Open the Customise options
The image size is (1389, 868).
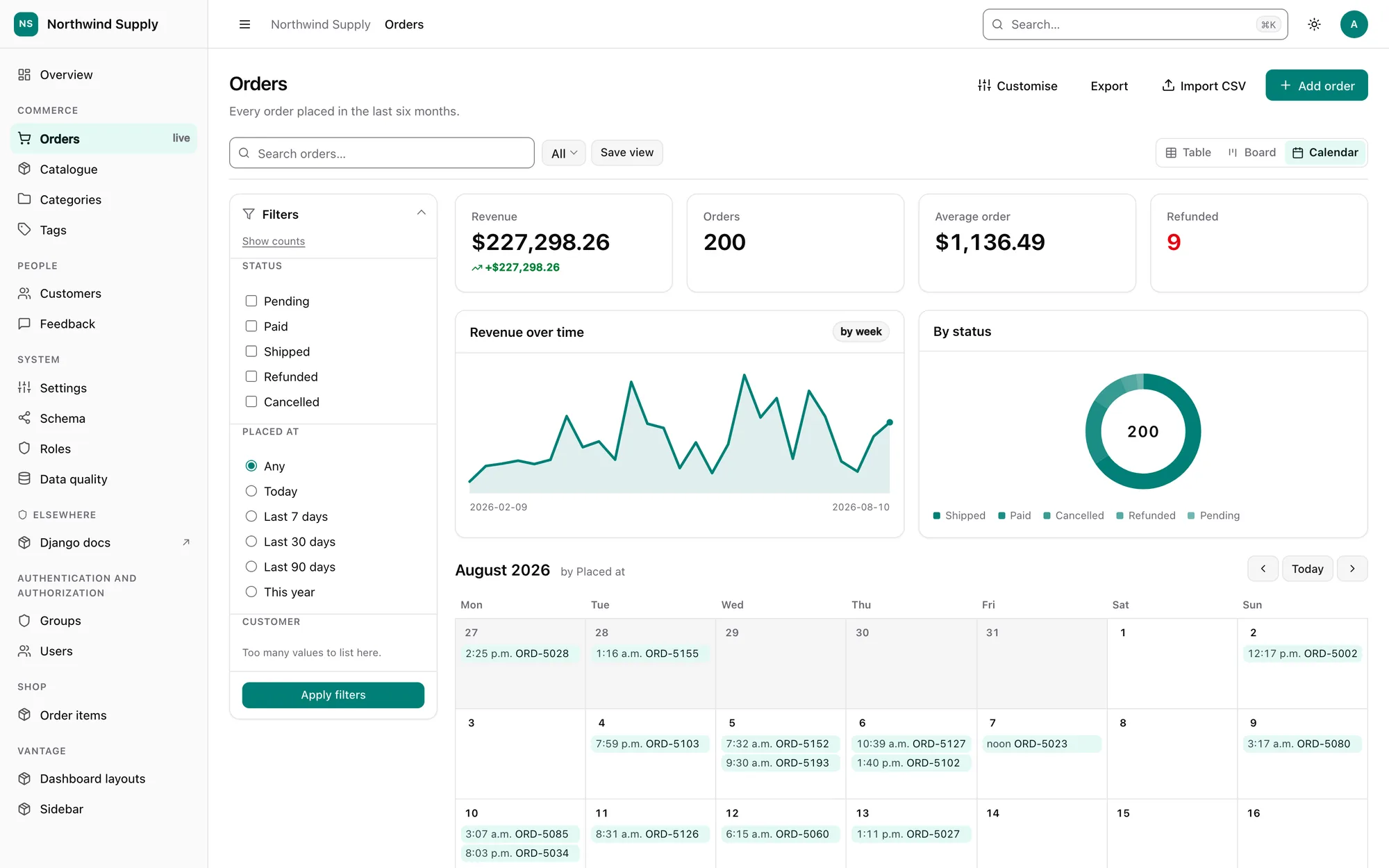(1017, 85)
